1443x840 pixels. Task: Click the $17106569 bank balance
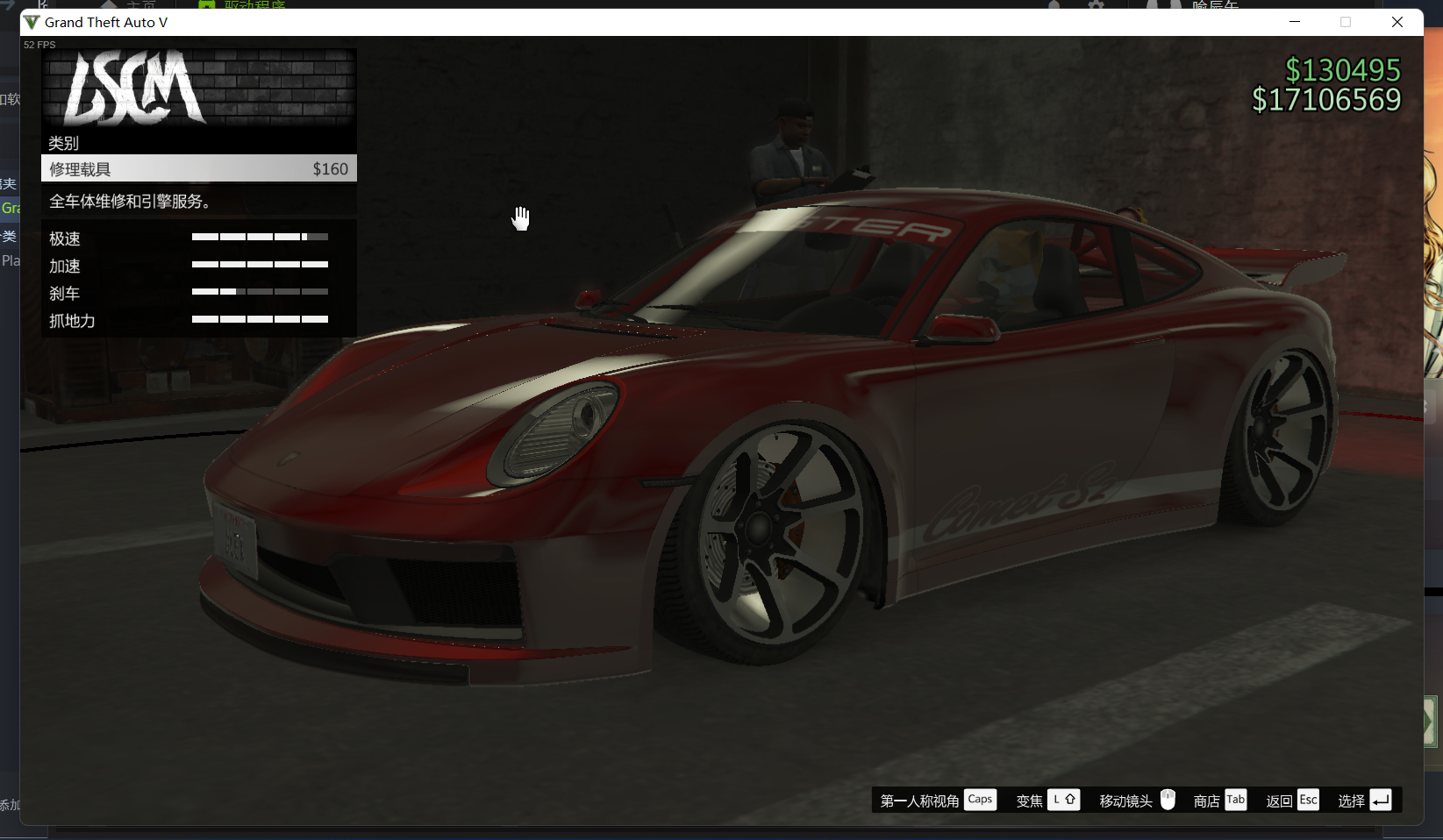tap(1326, 100)
